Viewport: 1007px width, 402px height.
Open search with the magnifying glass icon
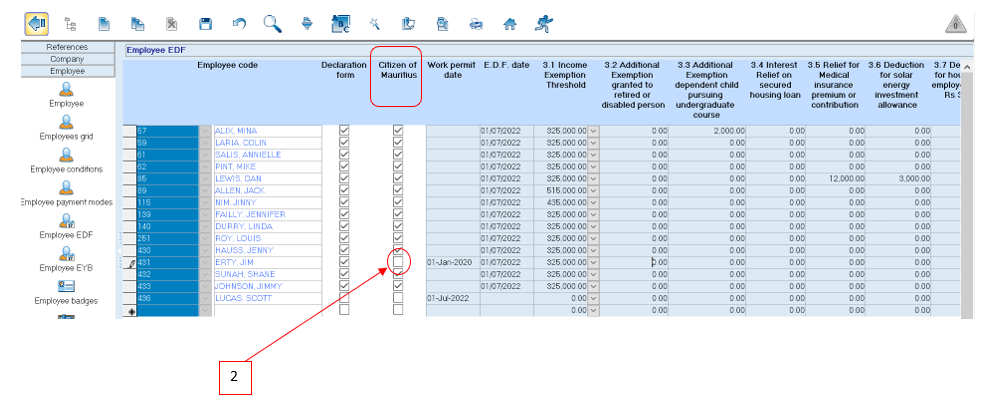point(272,22)
